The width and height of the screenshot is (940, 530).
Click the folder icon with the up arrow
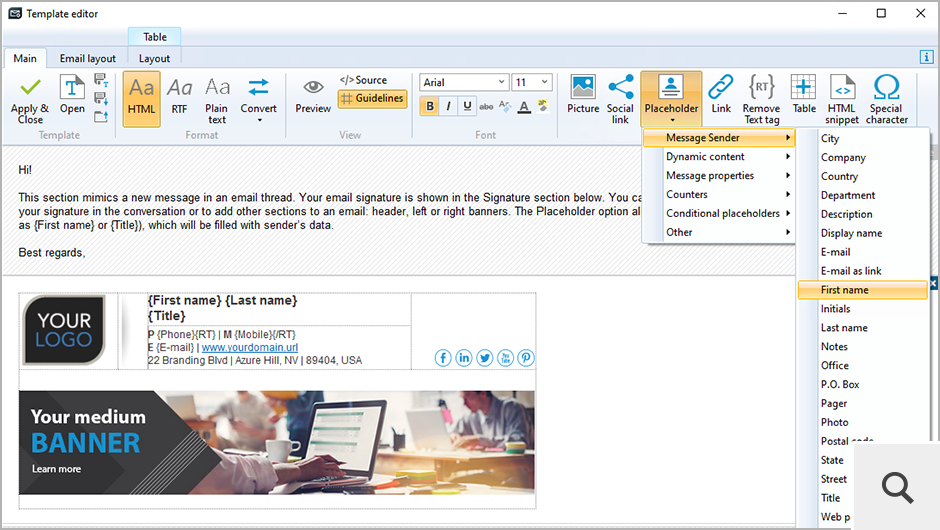pyautogui.click(x=101, y=116)
